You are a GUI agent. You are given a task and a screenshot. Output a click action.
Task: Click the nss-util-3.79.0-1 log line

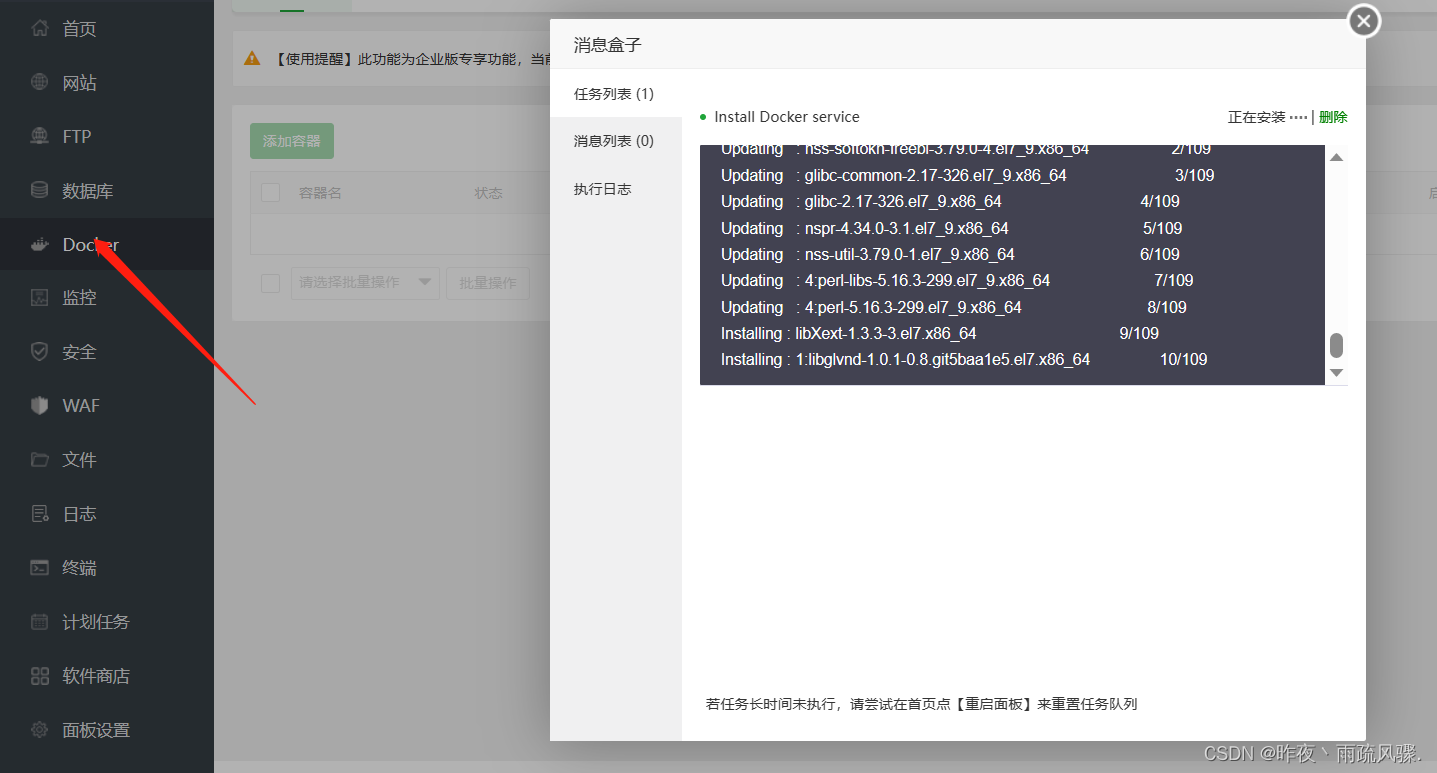950,254
